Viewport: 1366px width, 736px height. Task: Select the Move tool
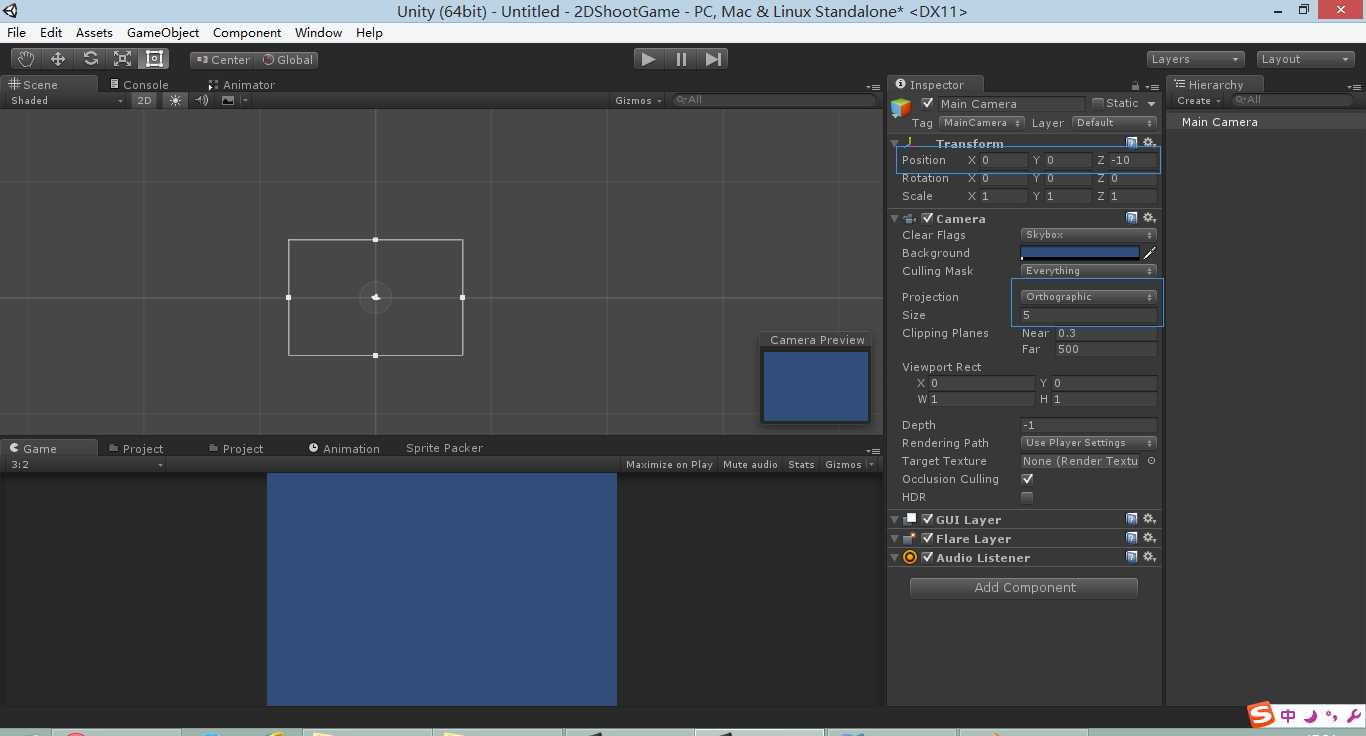(x=57, y=59)
